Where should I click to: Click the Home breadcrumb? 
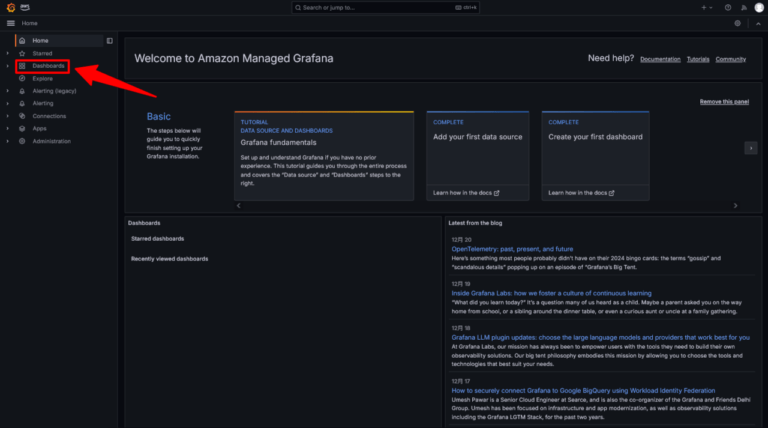[29, 23]
